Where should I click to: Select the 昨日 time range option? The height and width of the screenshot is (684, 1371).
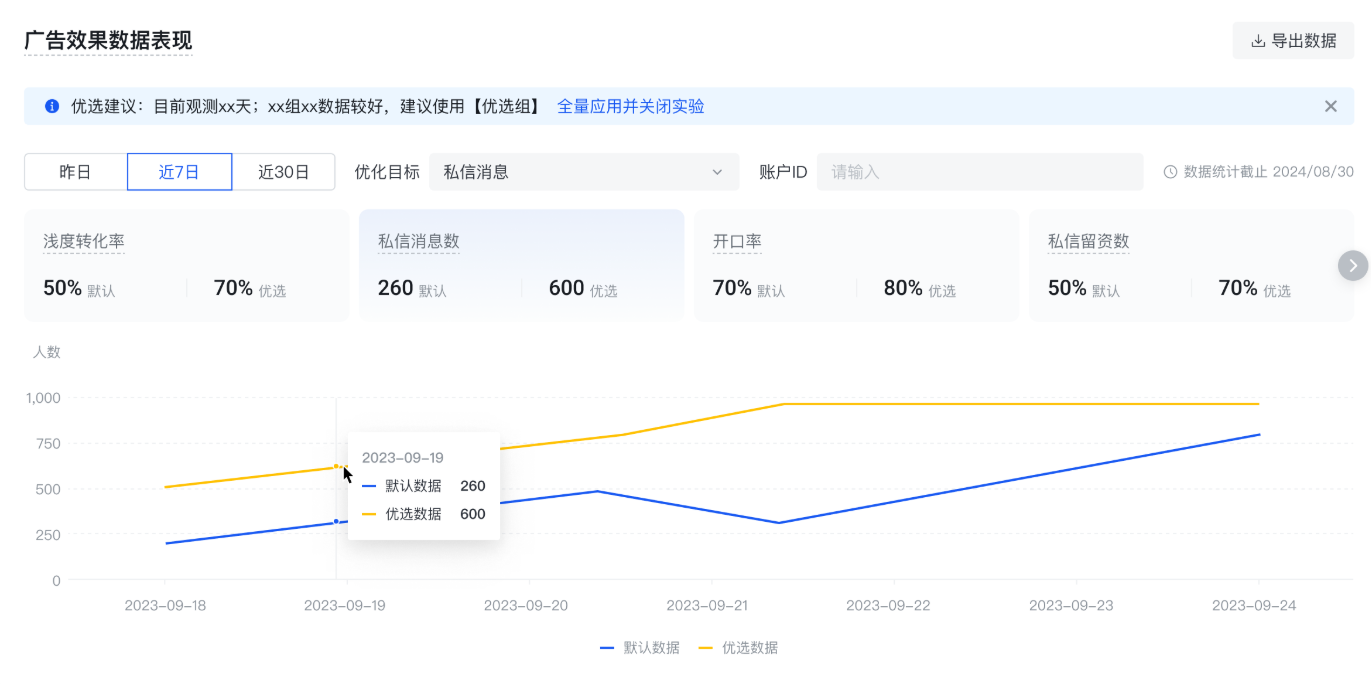(x=74, y=171)
